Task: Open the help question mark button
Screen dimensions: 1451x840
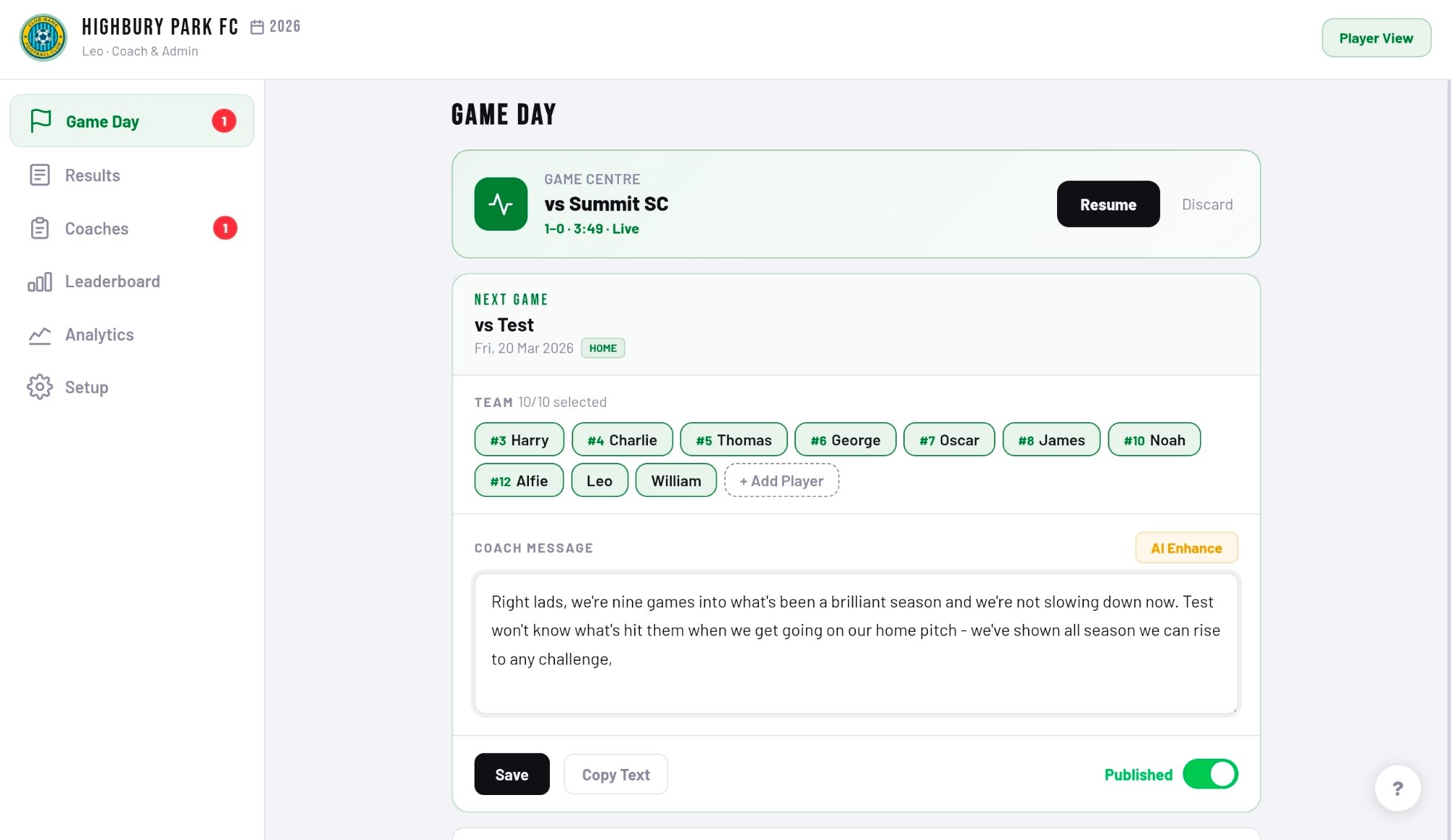Action: (x=1397, y=788)
